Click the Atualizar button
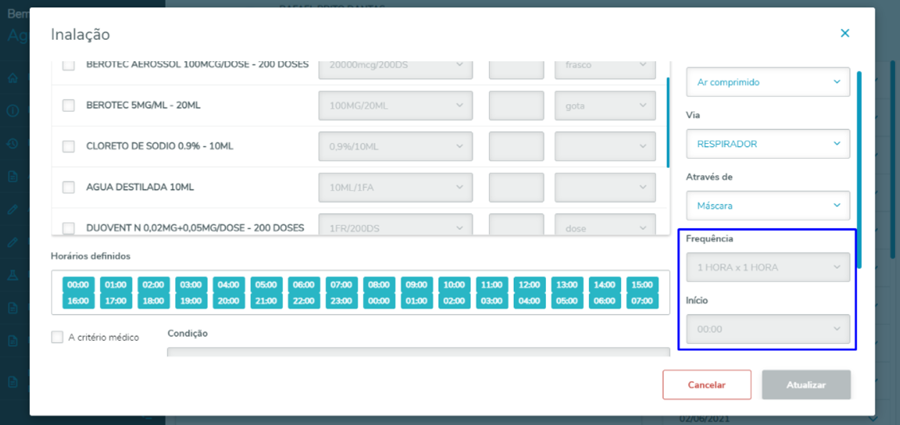Viewport: 900px width, 425px height. click(x=806, y=385)
